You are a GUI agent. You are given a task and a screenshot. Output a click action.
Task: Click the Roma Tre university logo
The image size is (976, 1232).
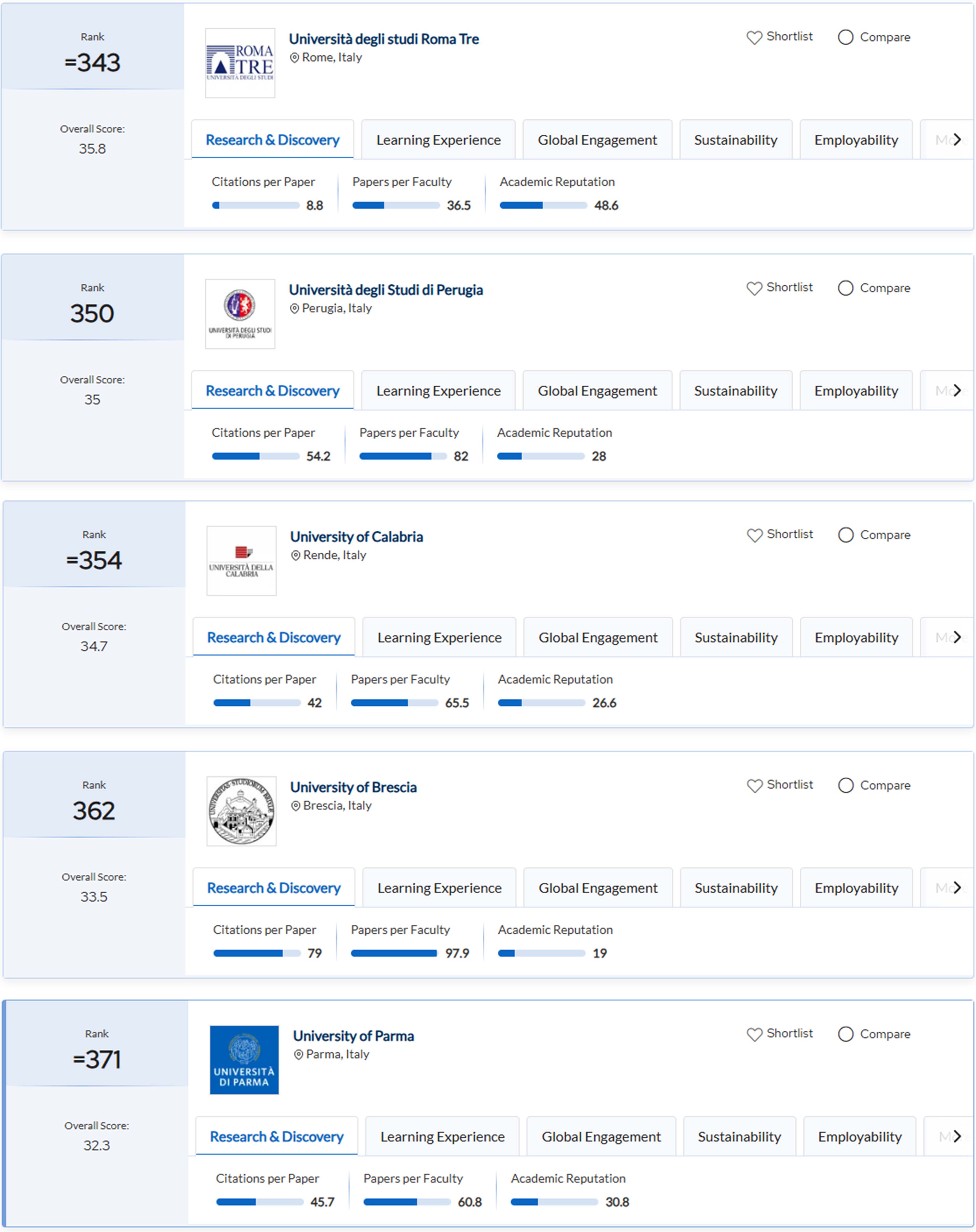tap(240, 64)
